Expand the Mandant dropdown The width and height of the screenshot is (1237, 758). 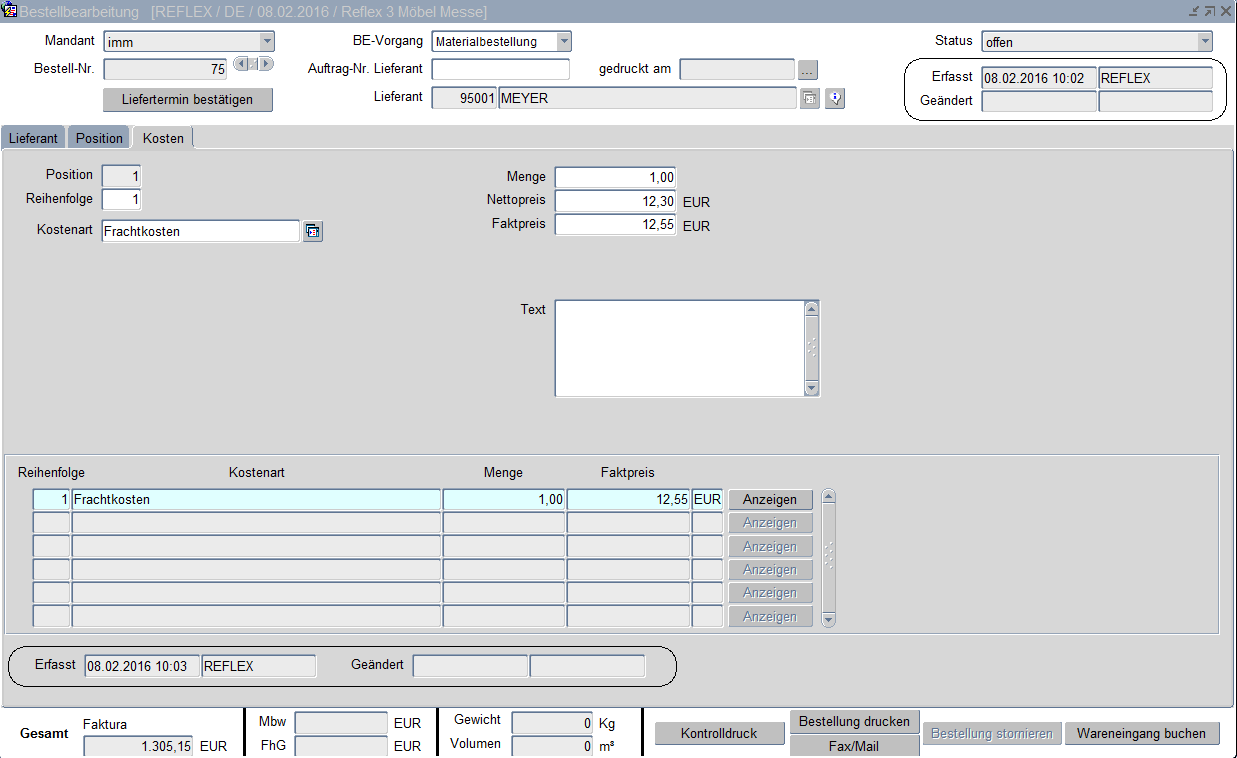tap(266, 42)
